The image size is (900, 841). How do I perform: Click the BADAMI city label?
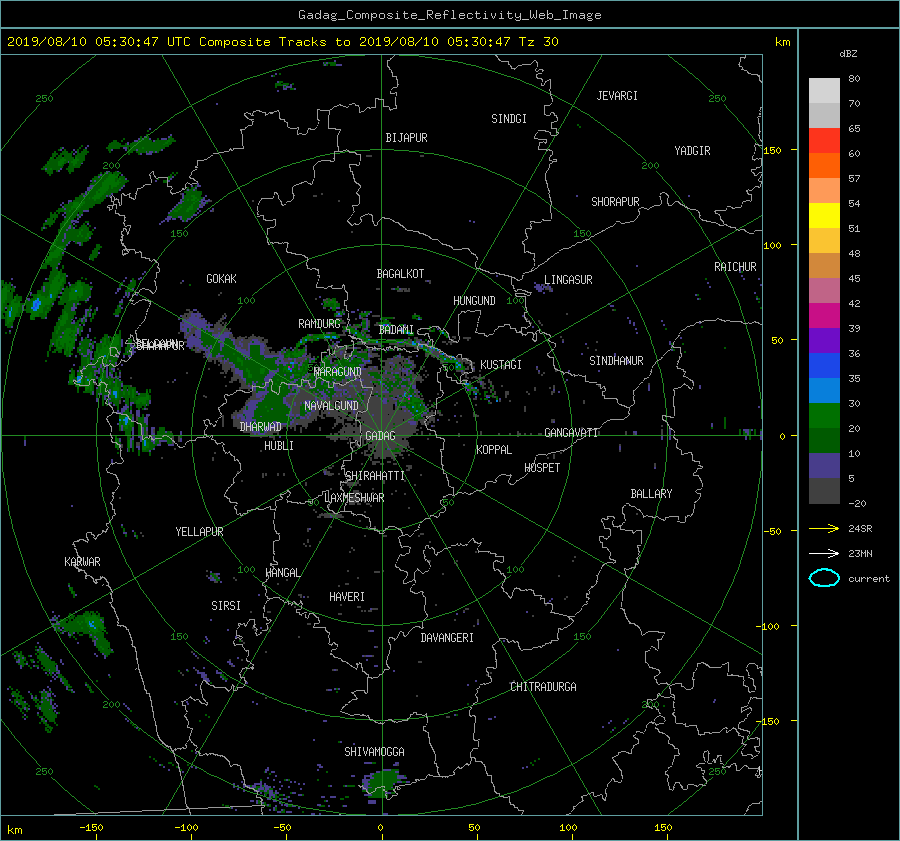[396, 330]
